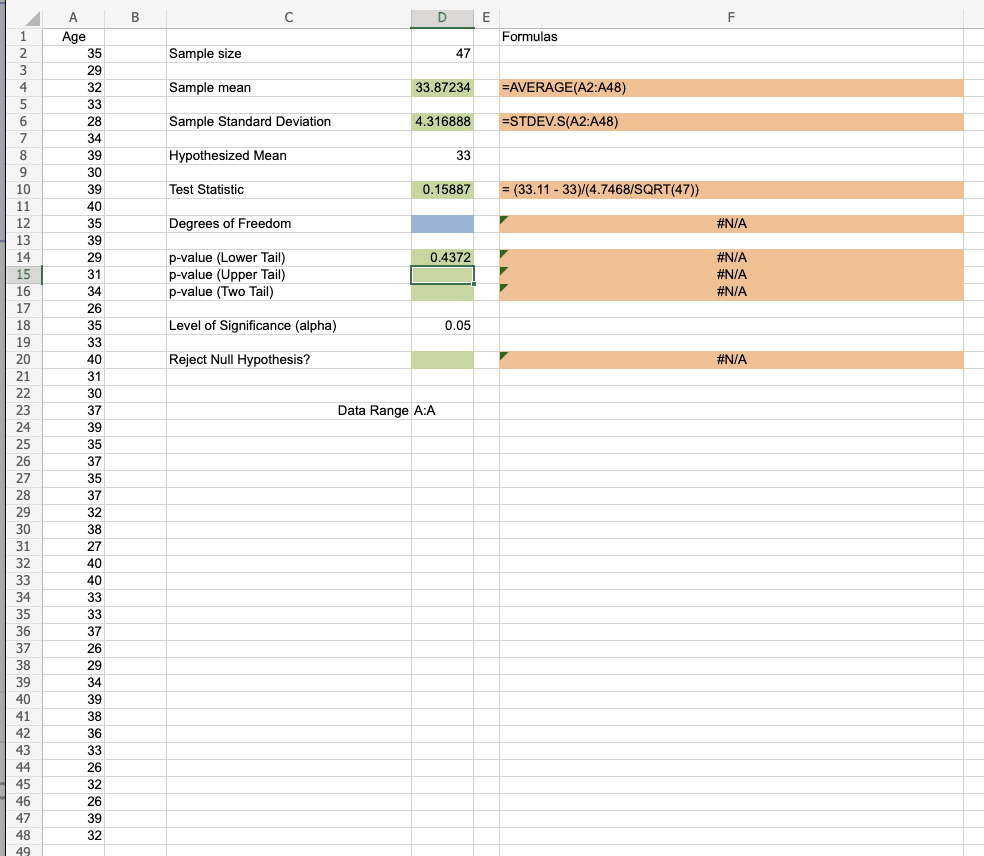Select Age value 28 in row 6
This screenshot has height=856, width=984.
73,121
